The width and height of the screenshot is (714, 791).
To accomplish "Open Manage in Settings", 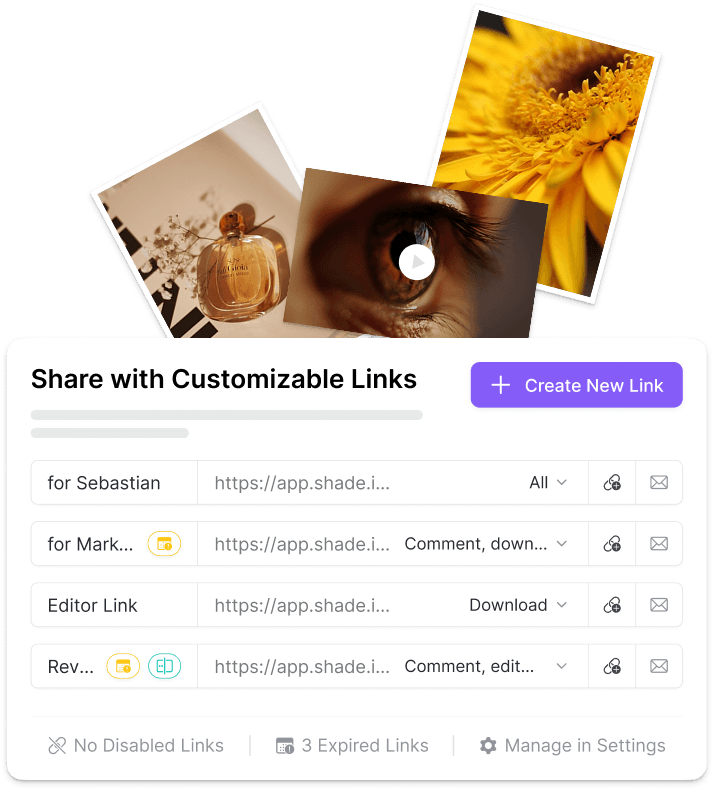I will [572, 746].
